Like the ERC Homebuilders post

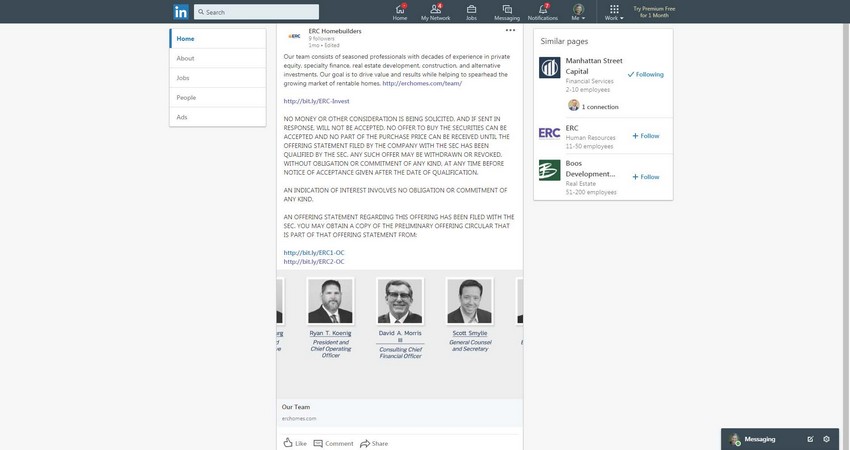295,443
